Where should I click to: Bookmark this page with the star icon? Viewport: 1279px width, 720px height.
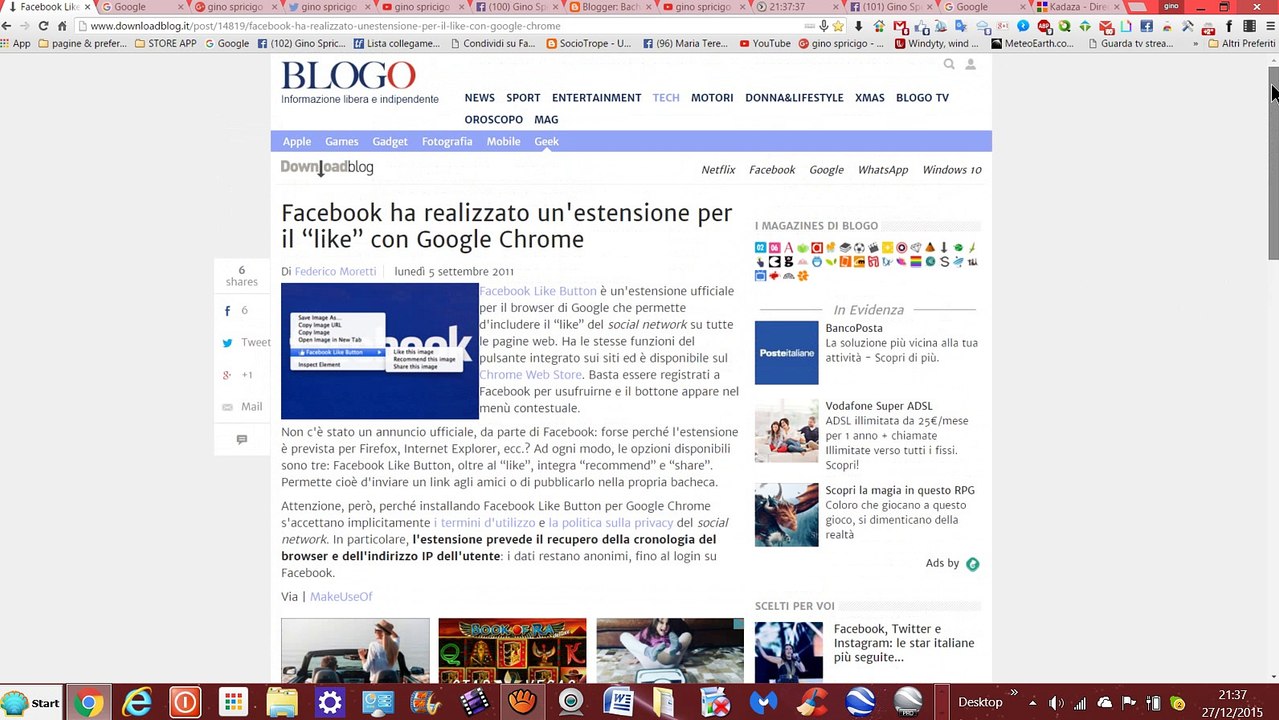point(839,26)
